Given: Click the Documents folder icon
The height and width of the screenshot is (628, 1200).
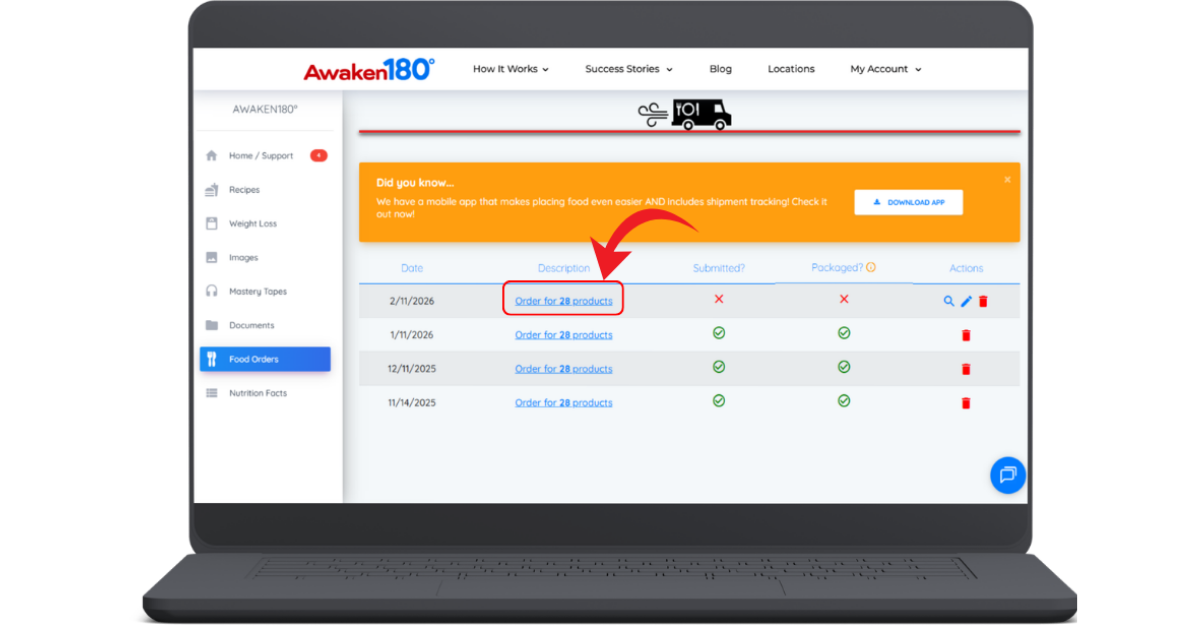Looking at the screenshot, I should [211, 326].
